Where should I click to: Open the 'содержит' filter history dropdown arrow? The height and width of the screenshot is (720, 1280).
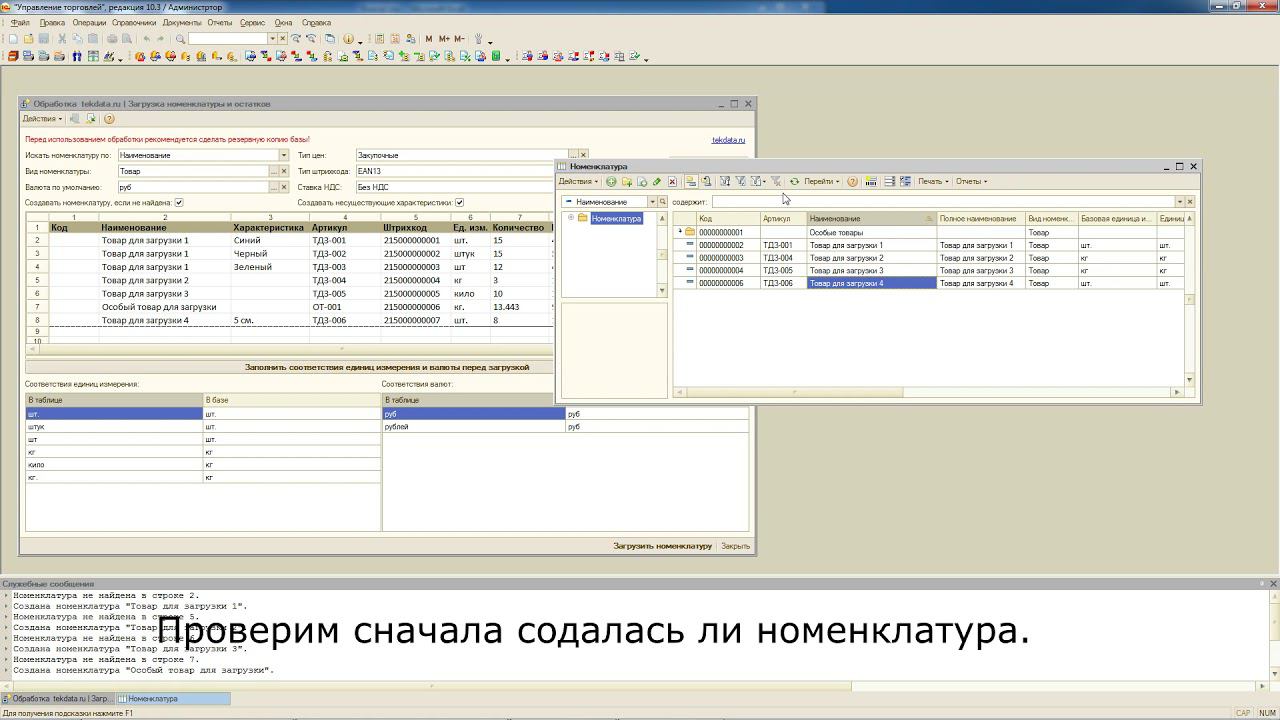pos(1179,202)
